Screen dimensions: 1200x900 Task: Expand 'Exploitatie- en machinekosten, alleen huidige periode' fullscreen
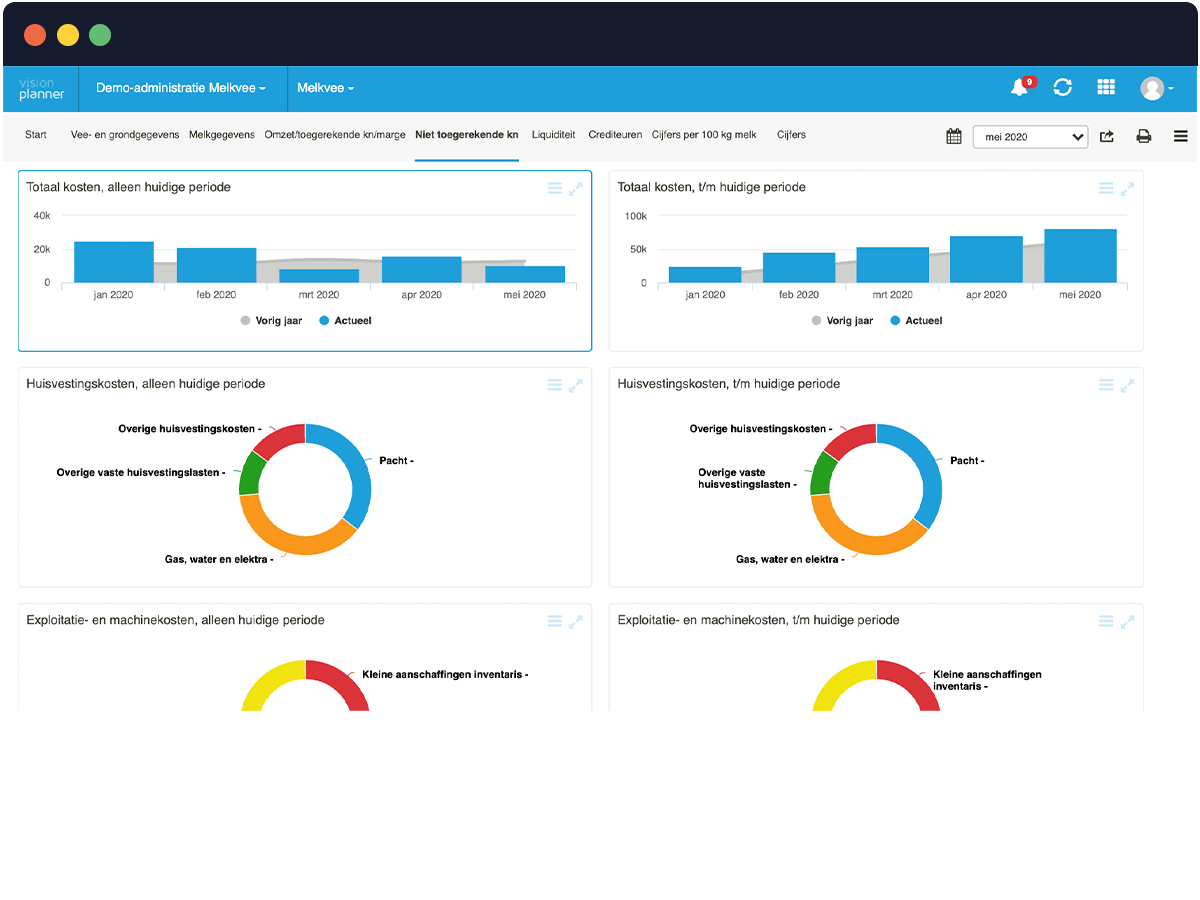[576, 621]
